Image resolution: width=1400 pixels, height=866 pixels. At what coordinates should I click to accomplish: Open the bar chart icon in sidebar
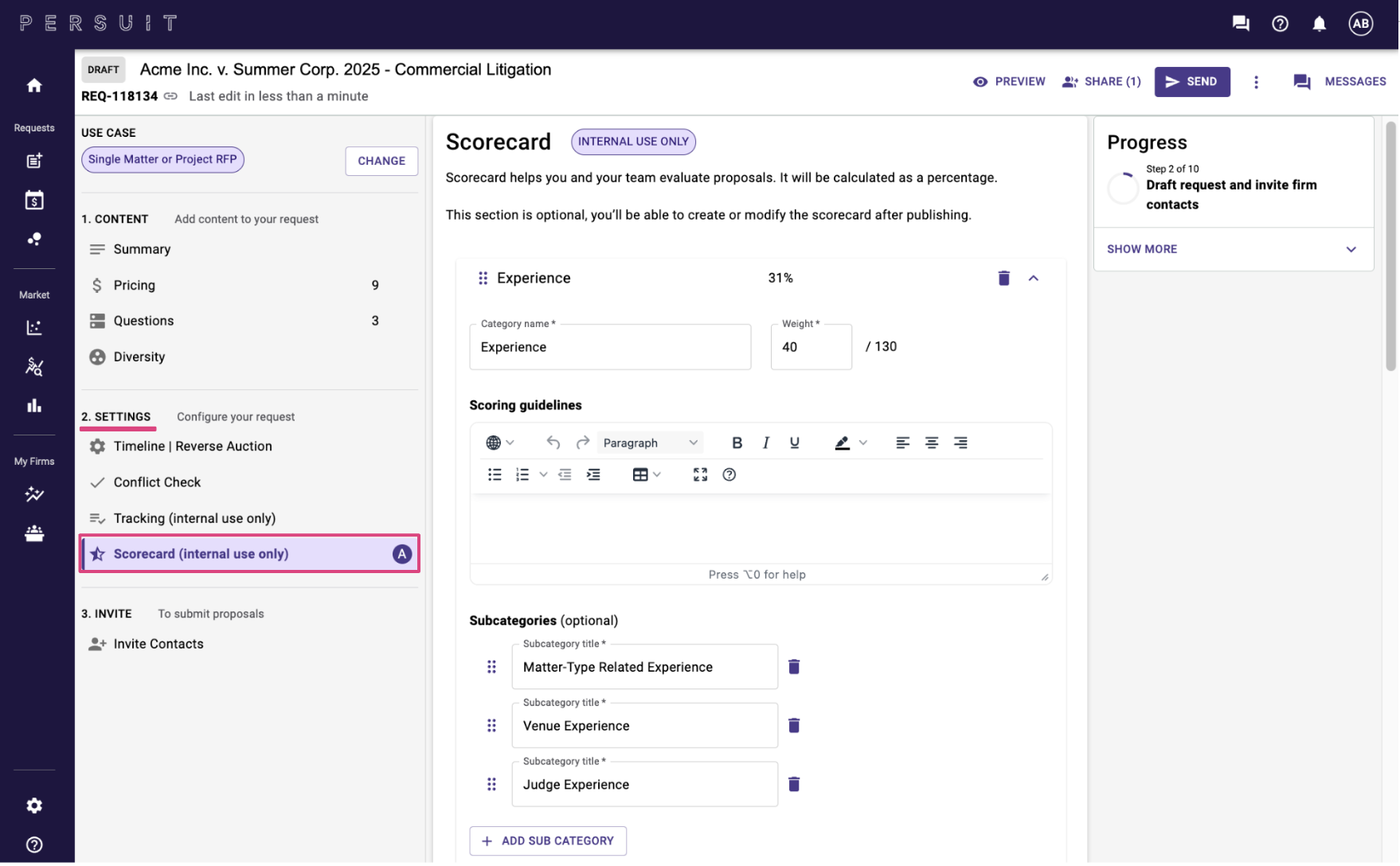point(34,406)
